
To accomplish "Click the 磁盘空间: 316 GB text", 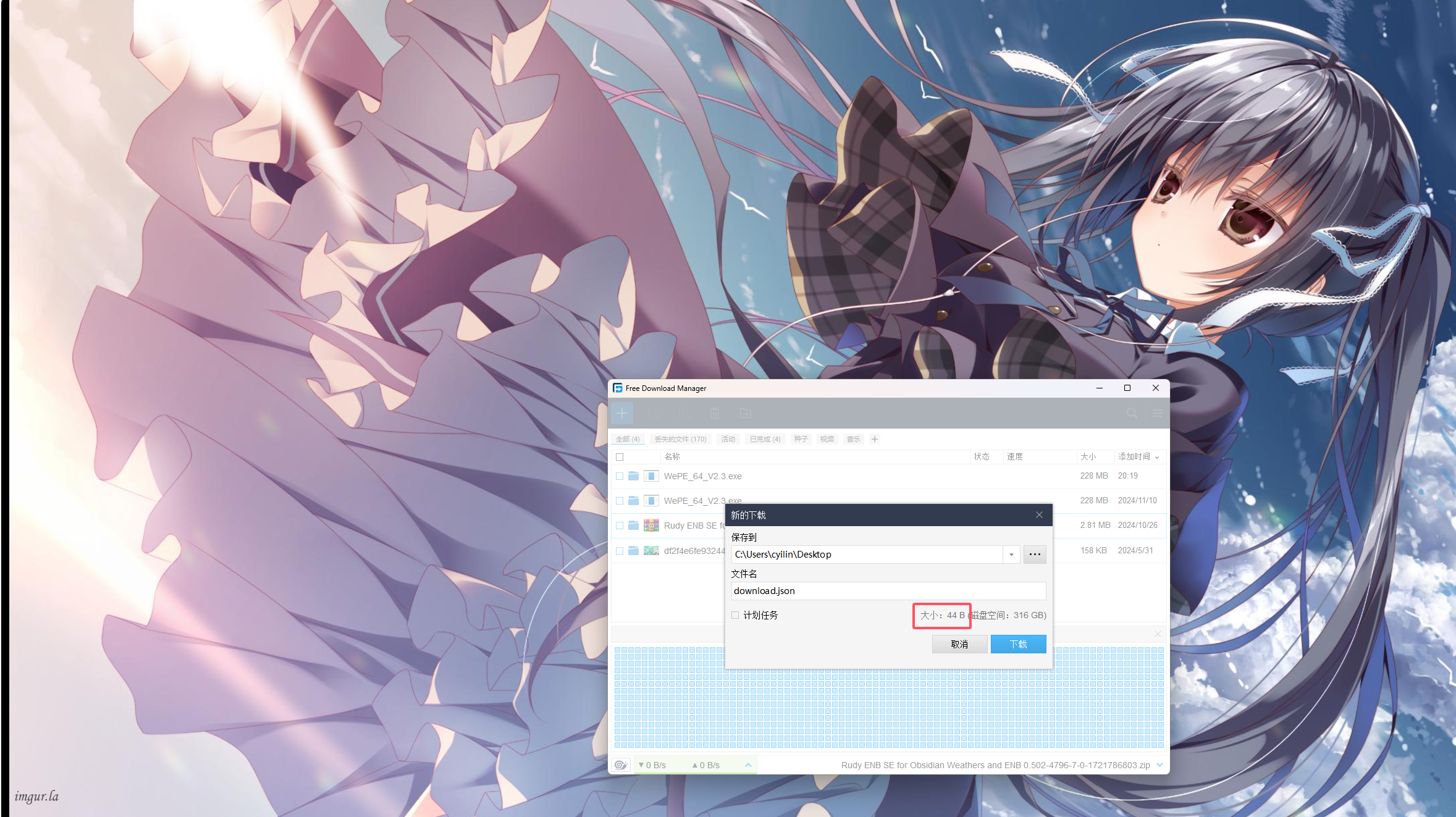I will tap(1009, 615).
